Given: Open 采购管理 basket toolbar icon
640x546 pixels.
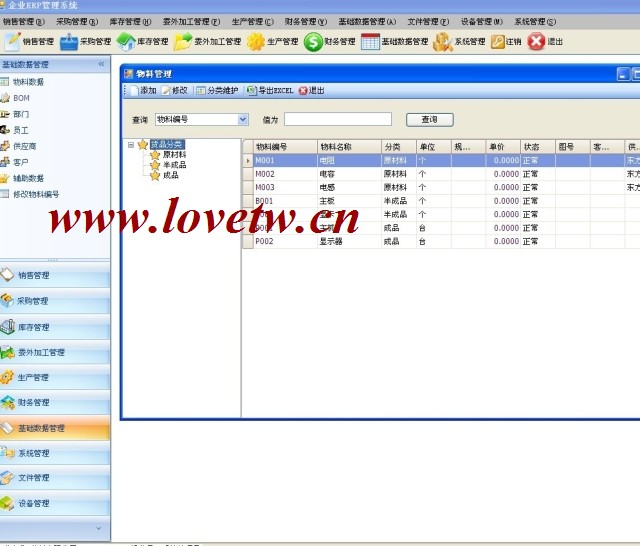Looking at the screenshot, I should point(69,42).
